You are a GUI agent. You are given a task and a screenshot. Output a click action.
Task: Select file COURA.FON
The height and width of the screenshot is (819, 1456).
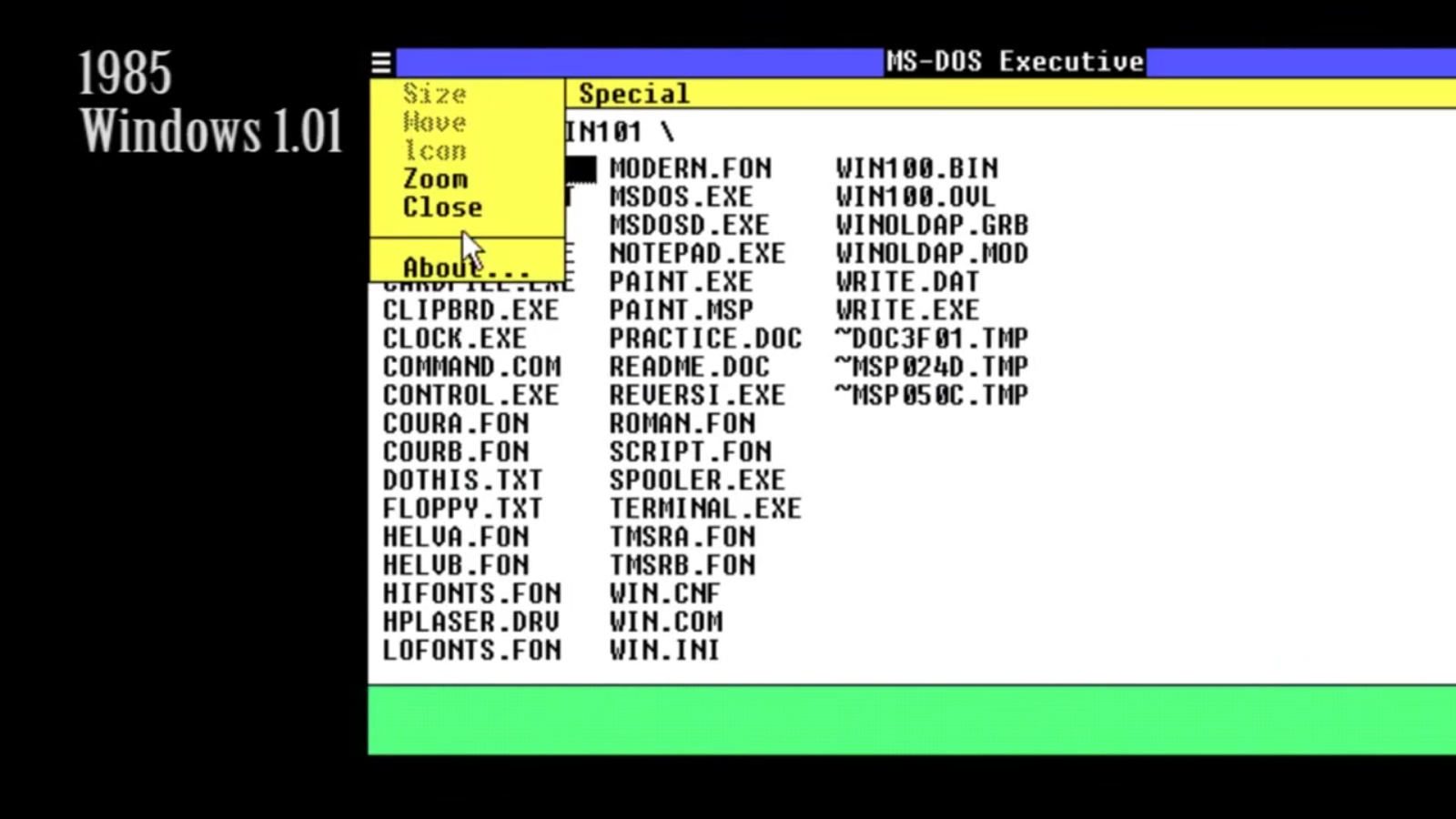[456, 423]
